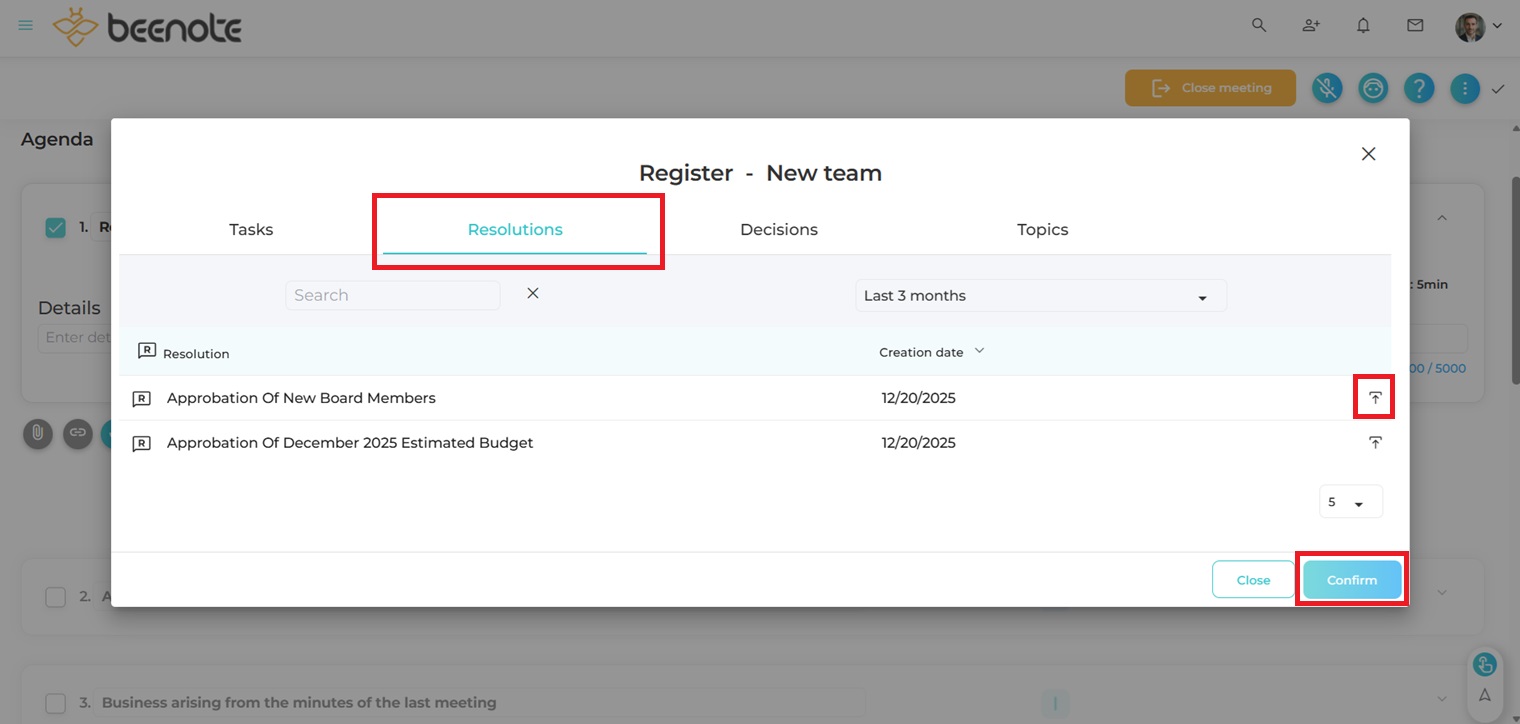Viewport: 1520px width, 724px height.
Task: Switch to the Tasks tab
Action: click(x=251, y=229)
